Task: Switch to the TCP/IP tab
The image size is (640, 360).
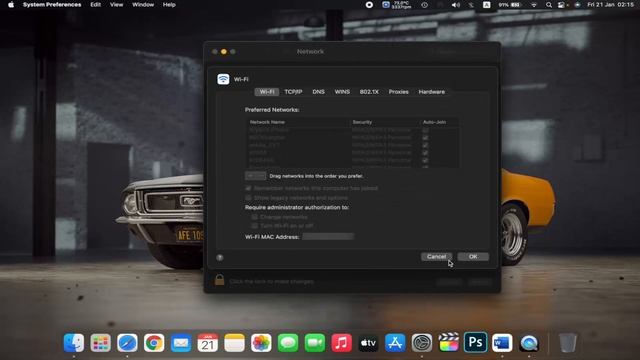Action: click(x=293, y=92)
